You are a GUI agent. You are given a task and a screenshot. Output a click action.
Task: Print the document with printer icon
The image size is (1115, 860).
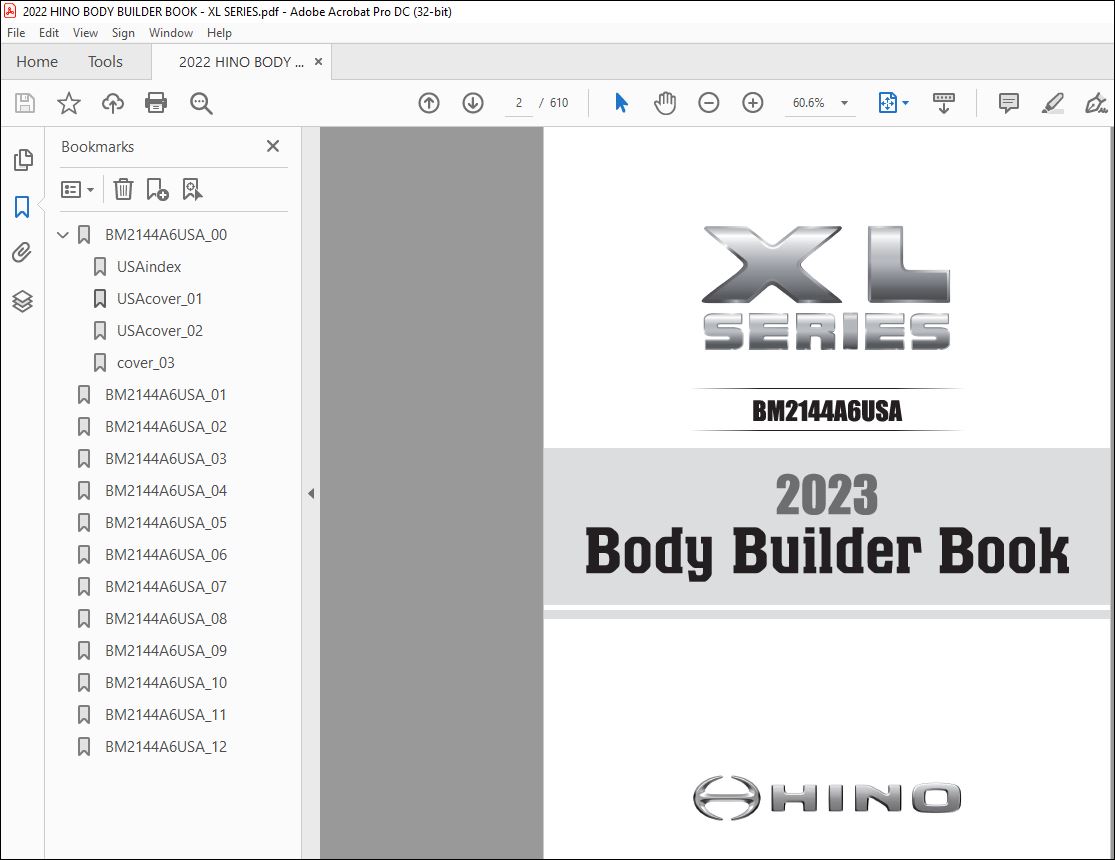point(156,103)
